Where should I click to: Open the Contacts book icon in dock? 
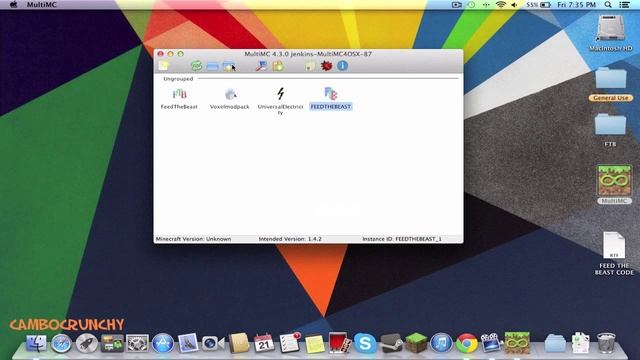click(239, 343)
